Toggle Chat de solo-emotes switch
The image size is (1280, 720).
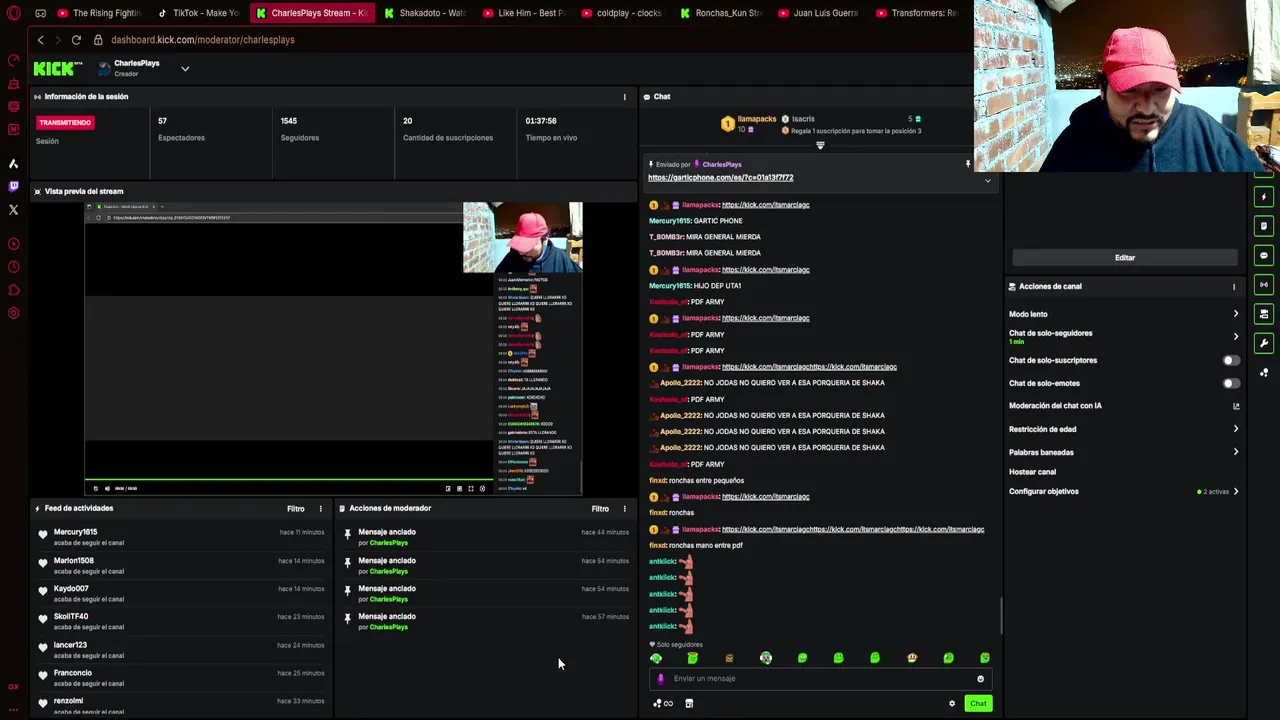pyautogui.click(x=1231, y=383)
